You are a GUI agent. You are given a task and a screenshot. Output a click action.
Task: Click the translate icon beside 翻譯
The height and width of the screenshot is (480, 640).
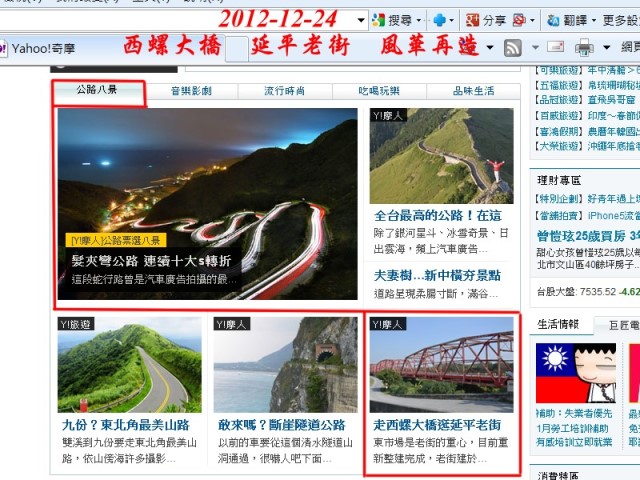pyautogui.click(x=553, y=20)
